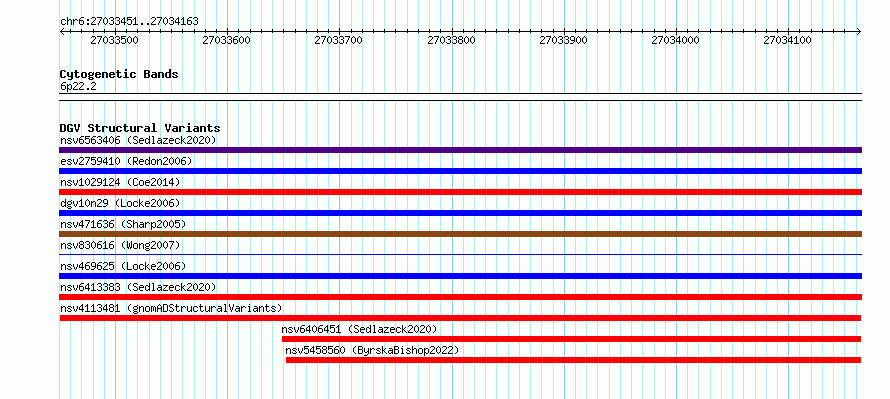
Task: Select the red nsv6413383 variant bar
Action: (x=460, y=297)
